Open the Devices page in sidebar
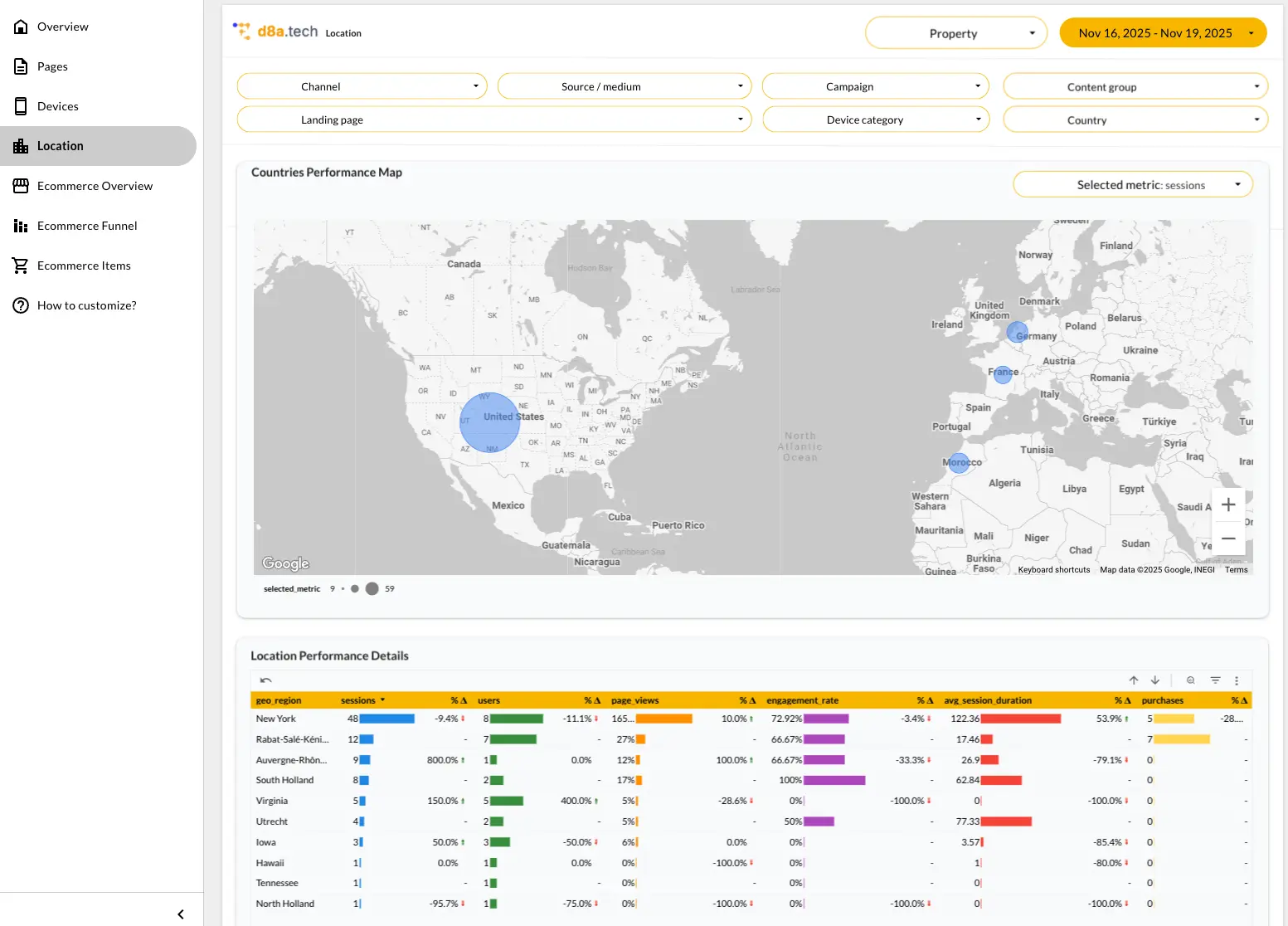The image size is (1288, 926). [x=58, y=106]
